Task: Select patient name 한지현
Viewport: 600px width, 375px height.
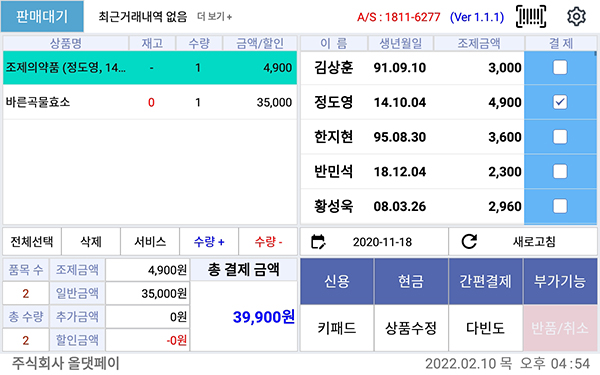Action: point(333,137)
